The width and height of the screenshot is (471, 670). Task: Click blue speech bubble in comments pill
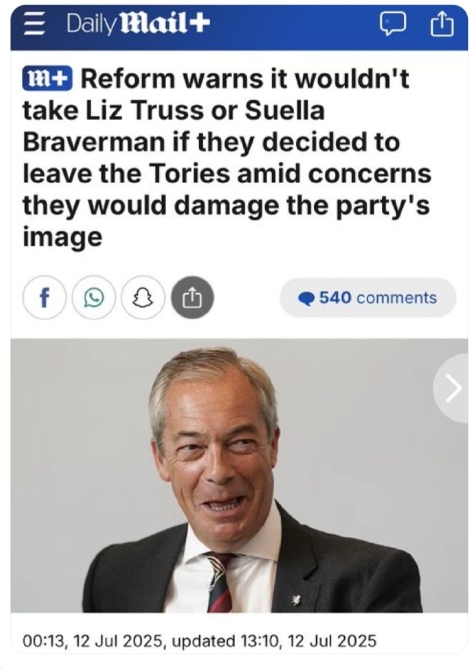click(306, 299)
